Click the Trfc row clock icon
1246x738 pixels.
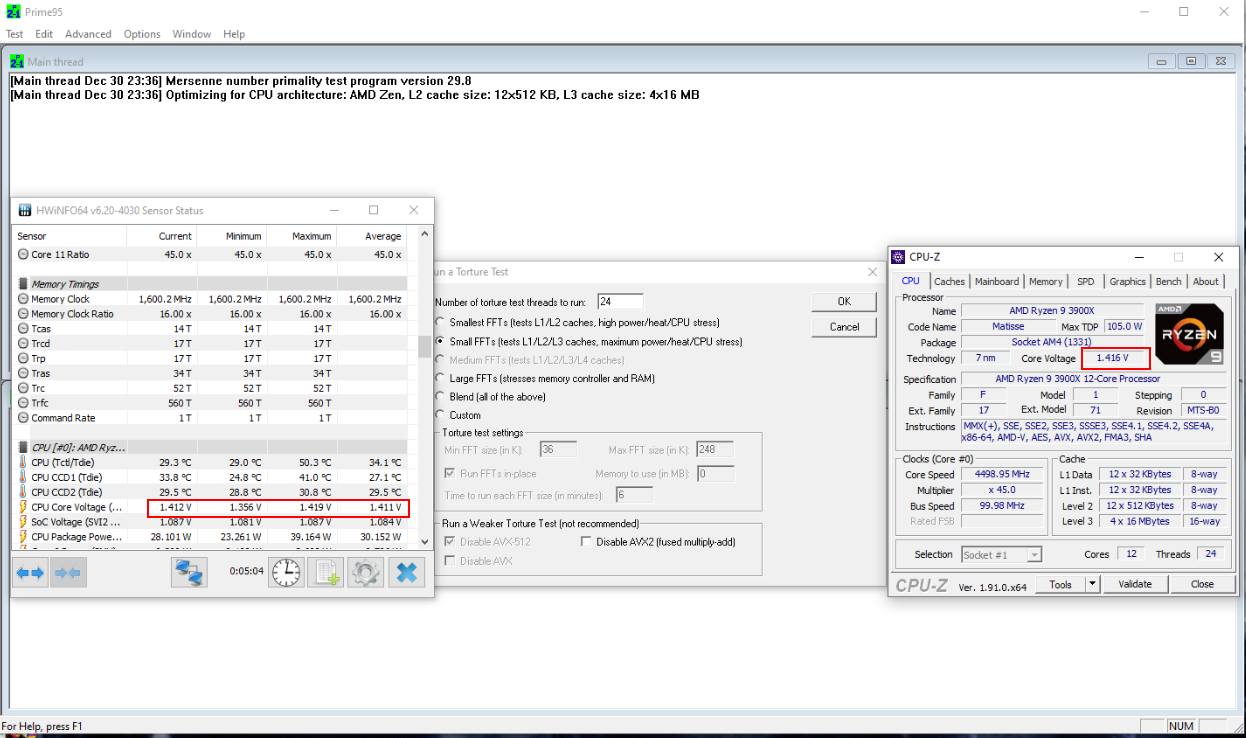[x=23, y=403]
